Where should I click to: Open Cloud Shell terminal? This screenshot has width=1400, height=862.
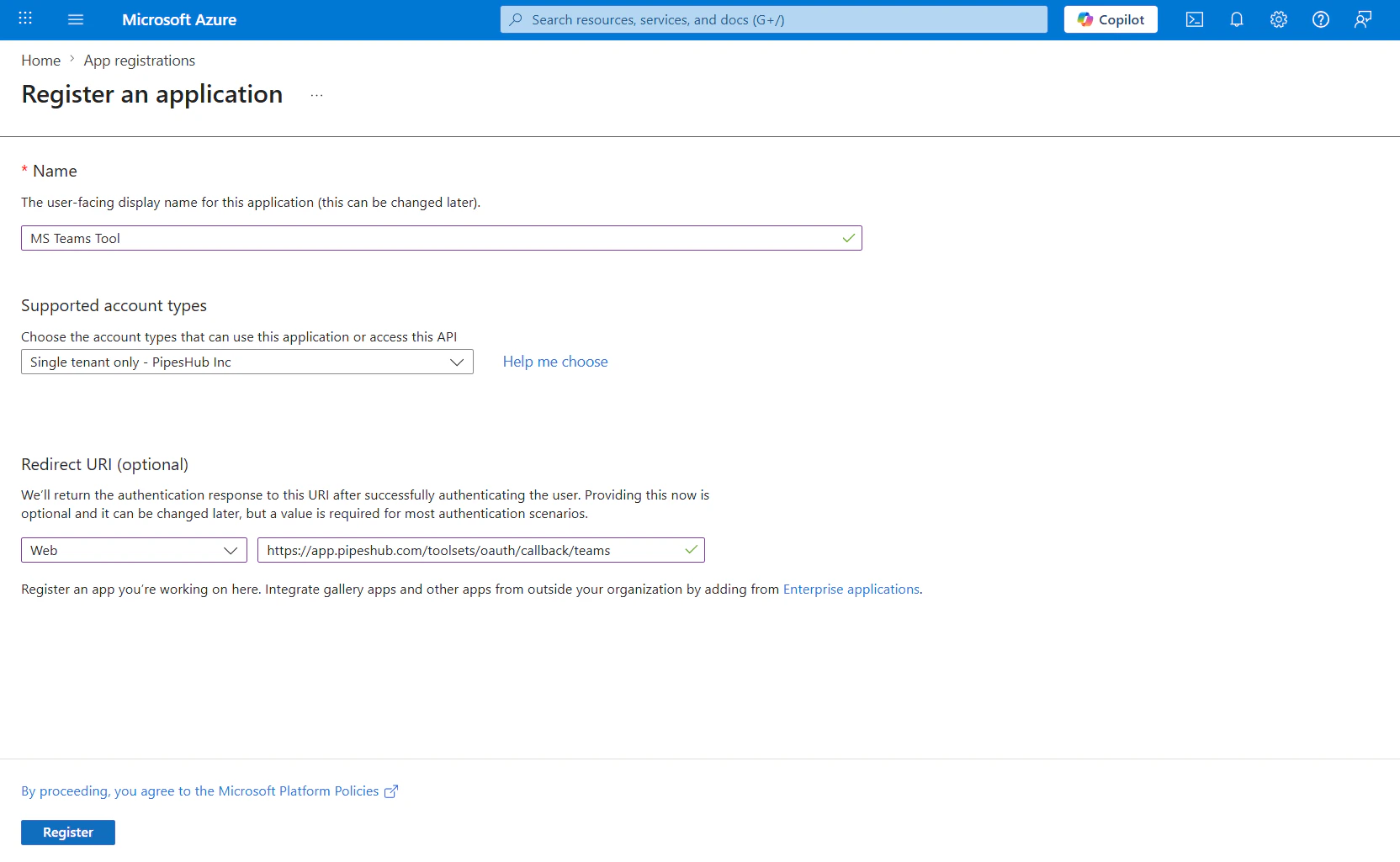[1194, 19]
